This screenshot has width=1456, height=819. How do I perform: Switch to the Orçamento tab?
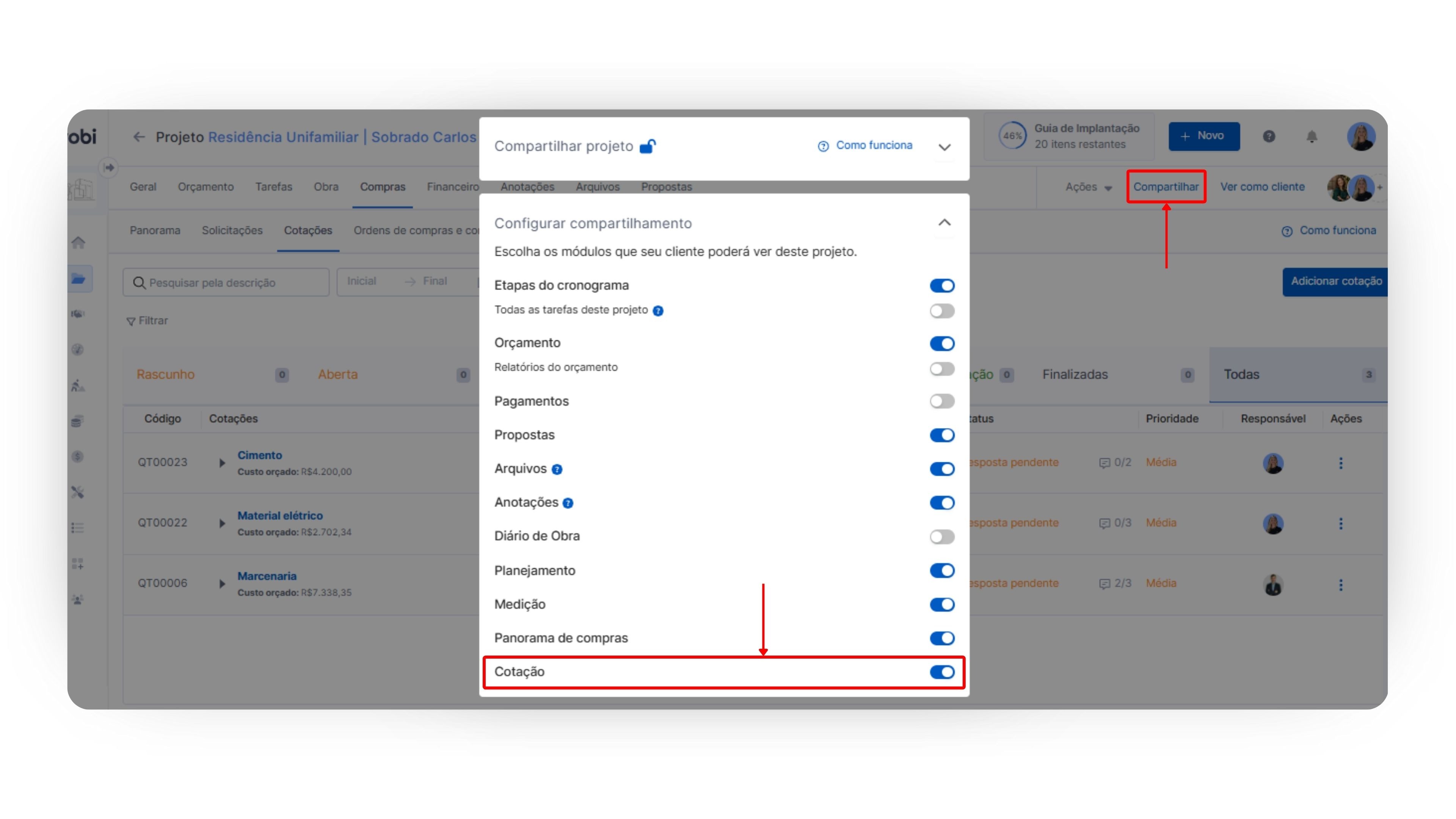pyautogui.click(x=205, y=187)
